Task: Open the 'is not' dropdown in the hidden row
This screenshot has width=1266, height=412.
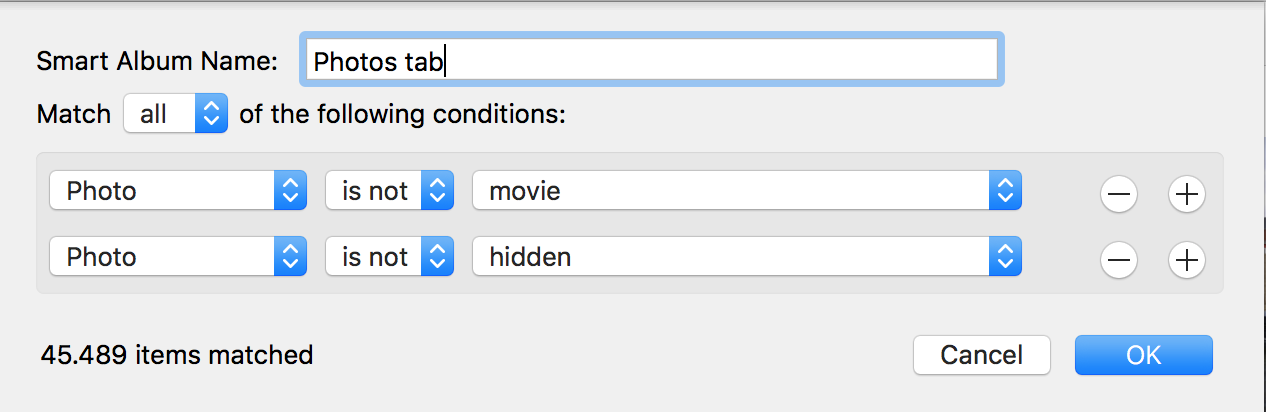Action: (x=389, y=257)
